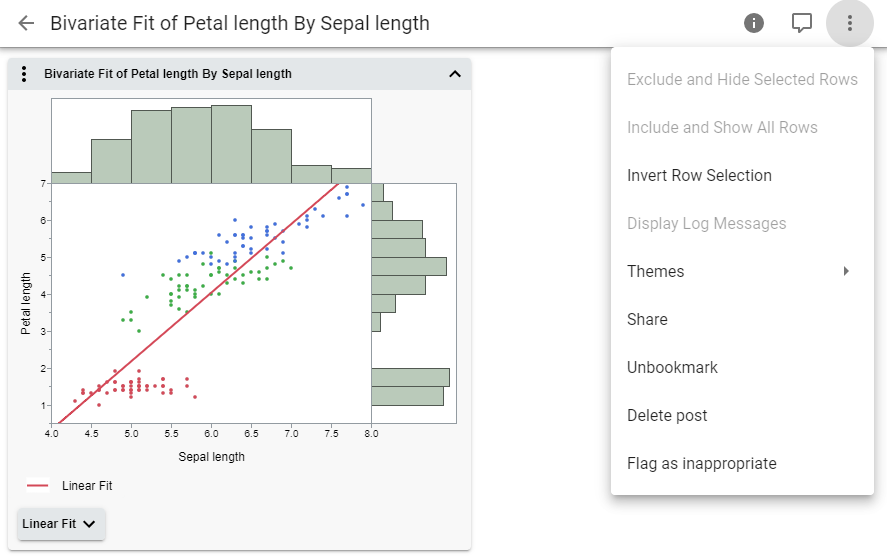
Task: Click Unbookmark in the menu
Action: coord(672,367)
